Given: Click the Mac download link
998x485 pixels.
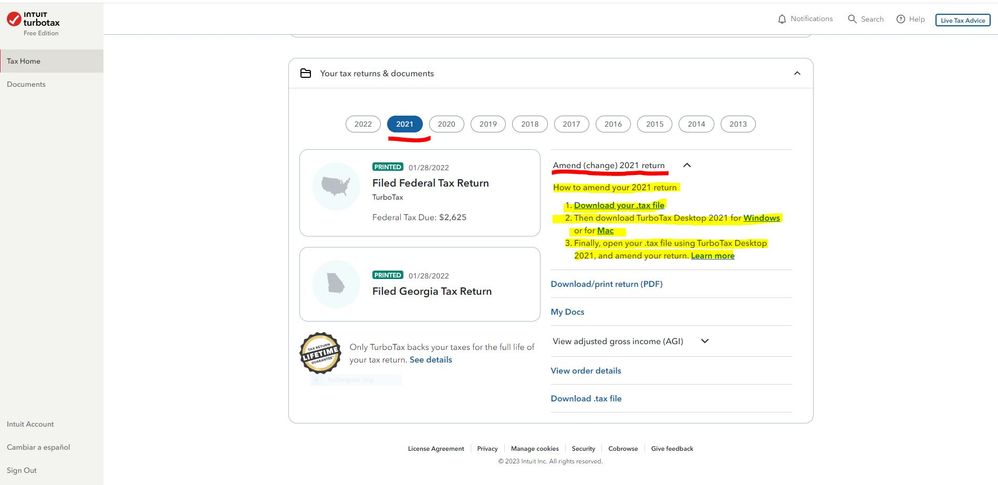Looking at the screenshot, I should point(605,230).
